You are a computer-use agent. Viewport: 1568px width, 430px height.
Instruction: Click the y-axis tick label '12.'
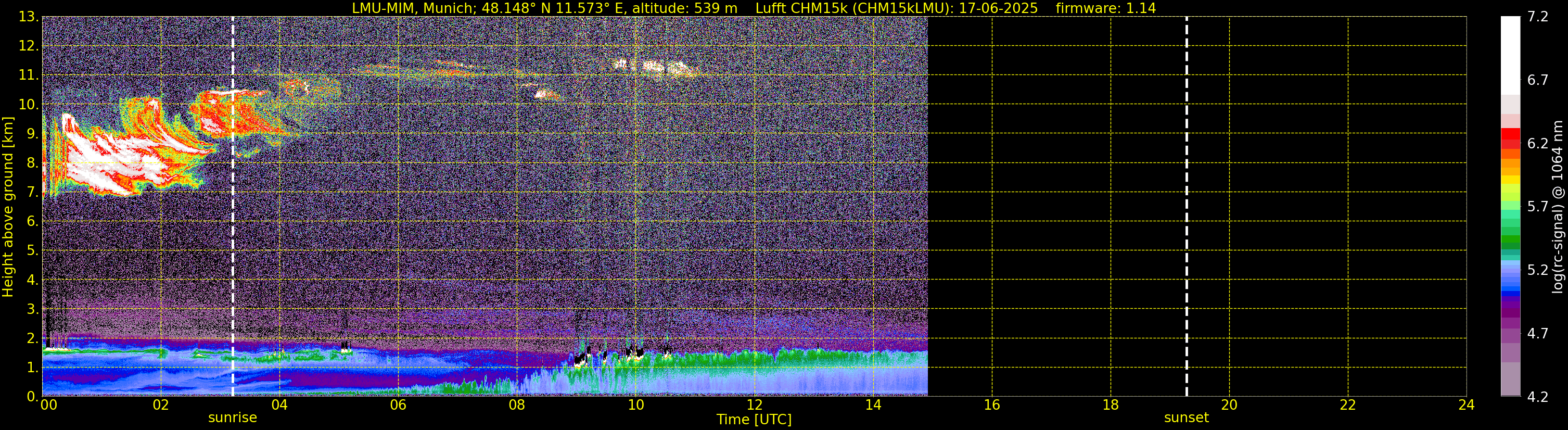pos(29,46)
